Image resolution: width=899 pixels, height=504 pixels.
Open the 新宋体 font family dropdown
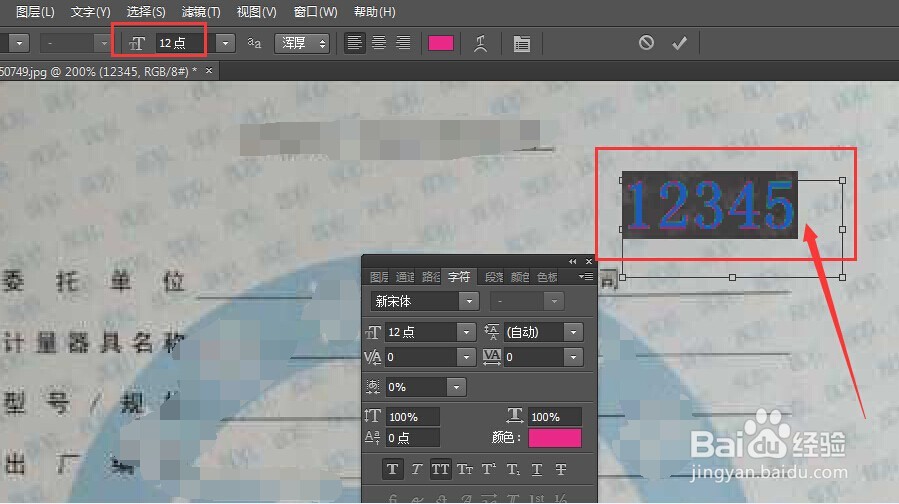coord(469,301)
